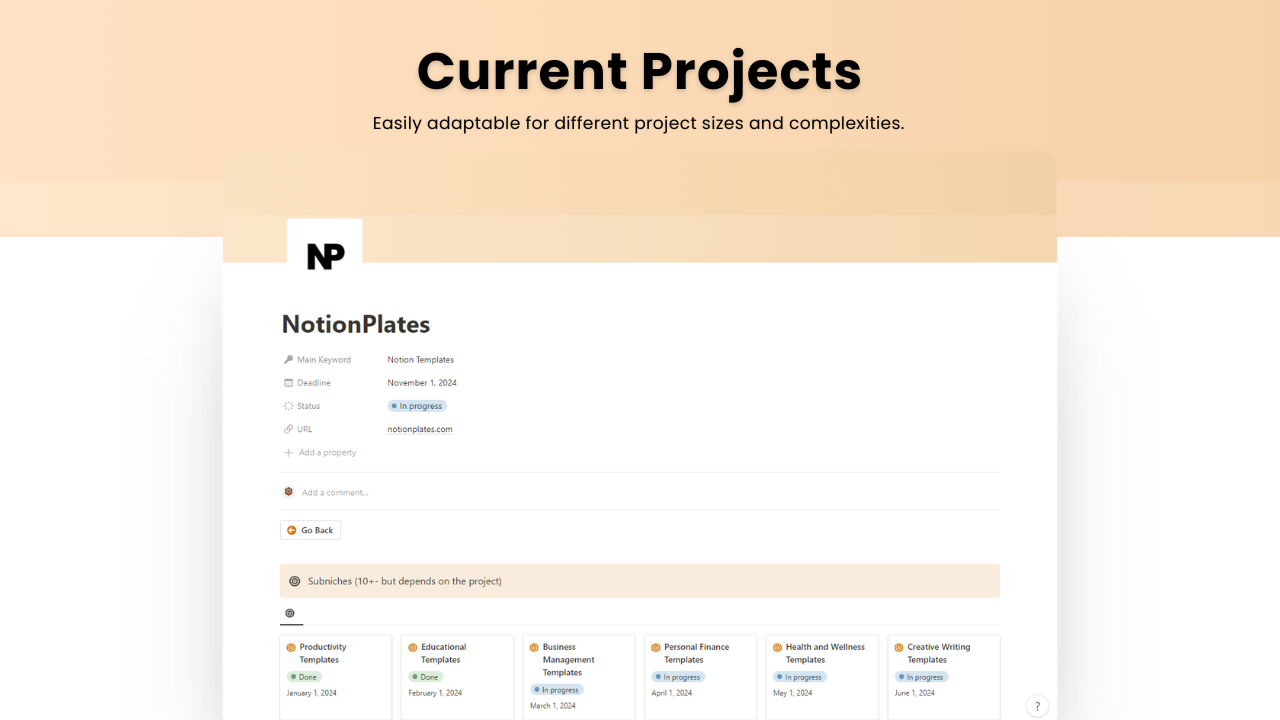The width and height of the screenshot is (1280, 720).
Task: Open the Creative Writing Templates card
Action: point(943,677)
